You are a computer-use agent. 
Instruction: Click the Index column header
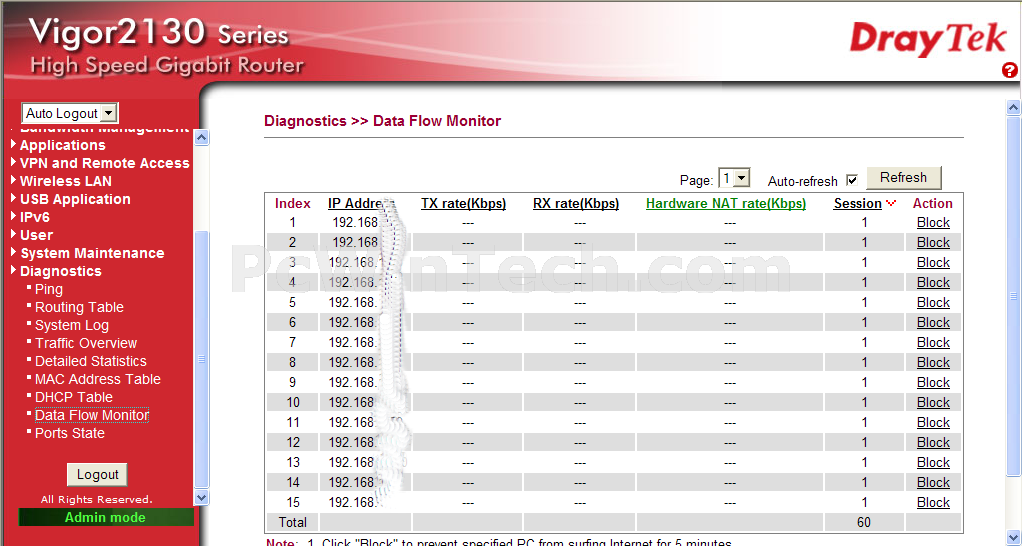coord(293,203)
